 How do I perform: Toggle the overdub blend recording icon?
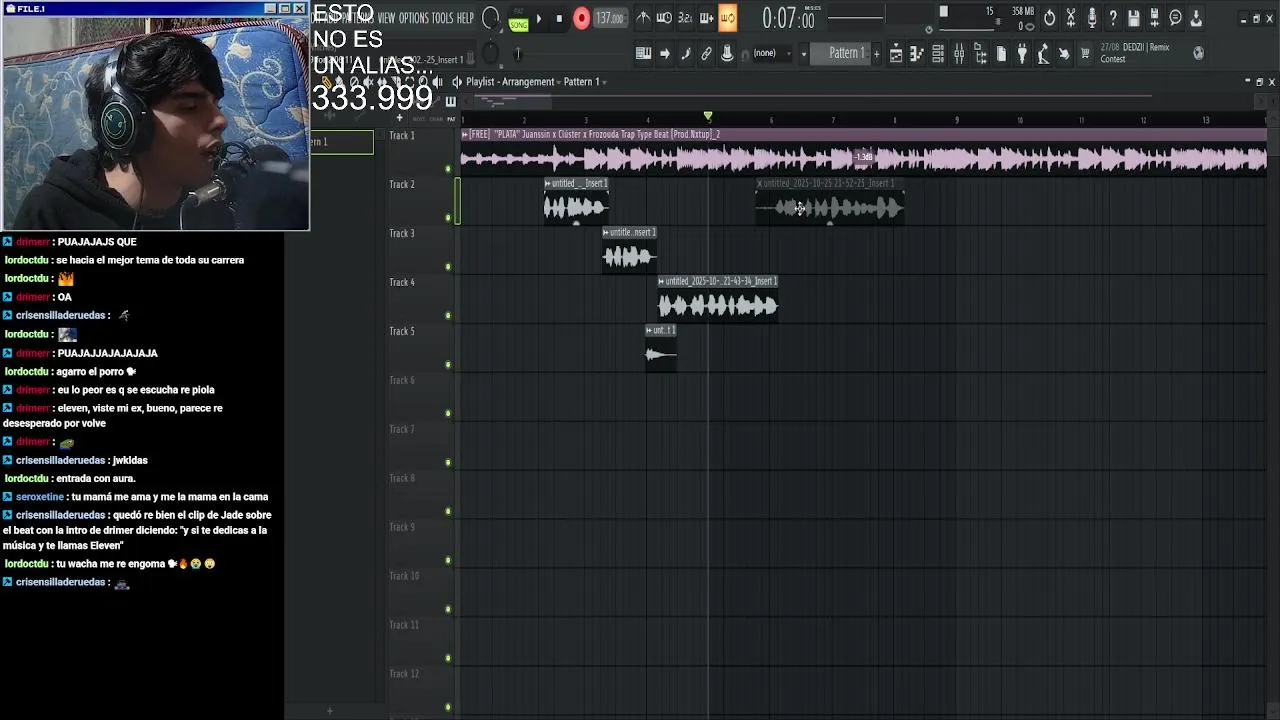(x=706, y=18)
